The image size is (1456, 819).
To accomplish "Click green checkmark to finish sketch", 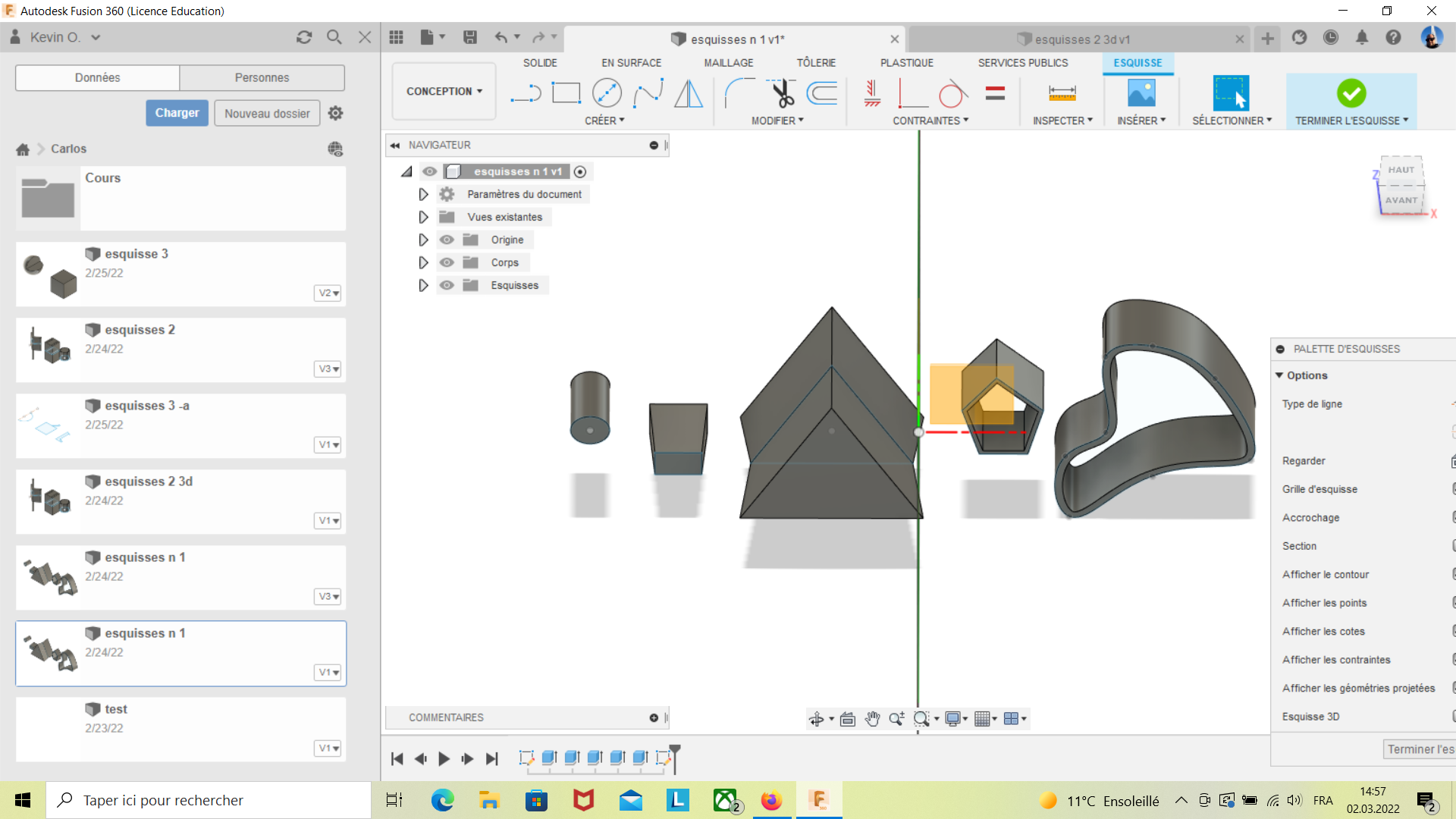I will click(x=1351, y=93).
